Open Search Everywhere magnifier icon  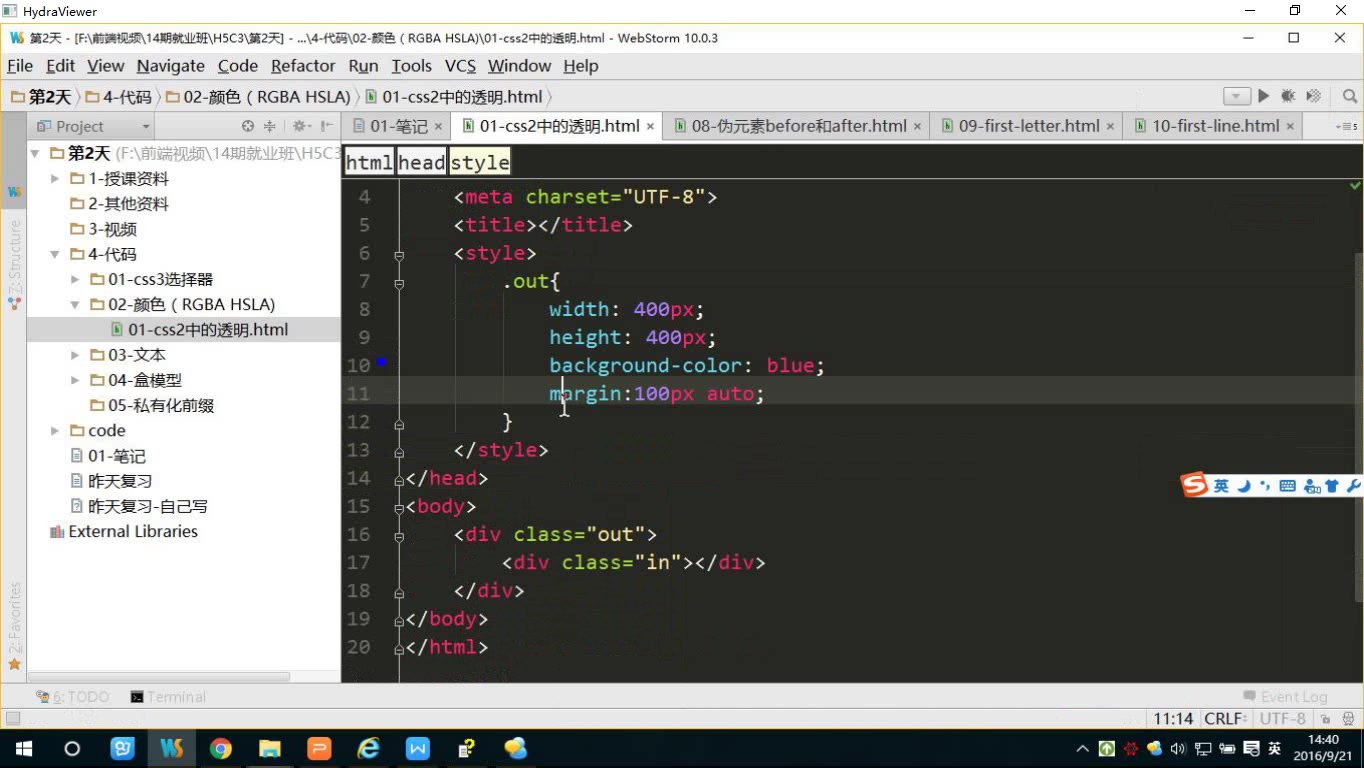pos(1350,96)
